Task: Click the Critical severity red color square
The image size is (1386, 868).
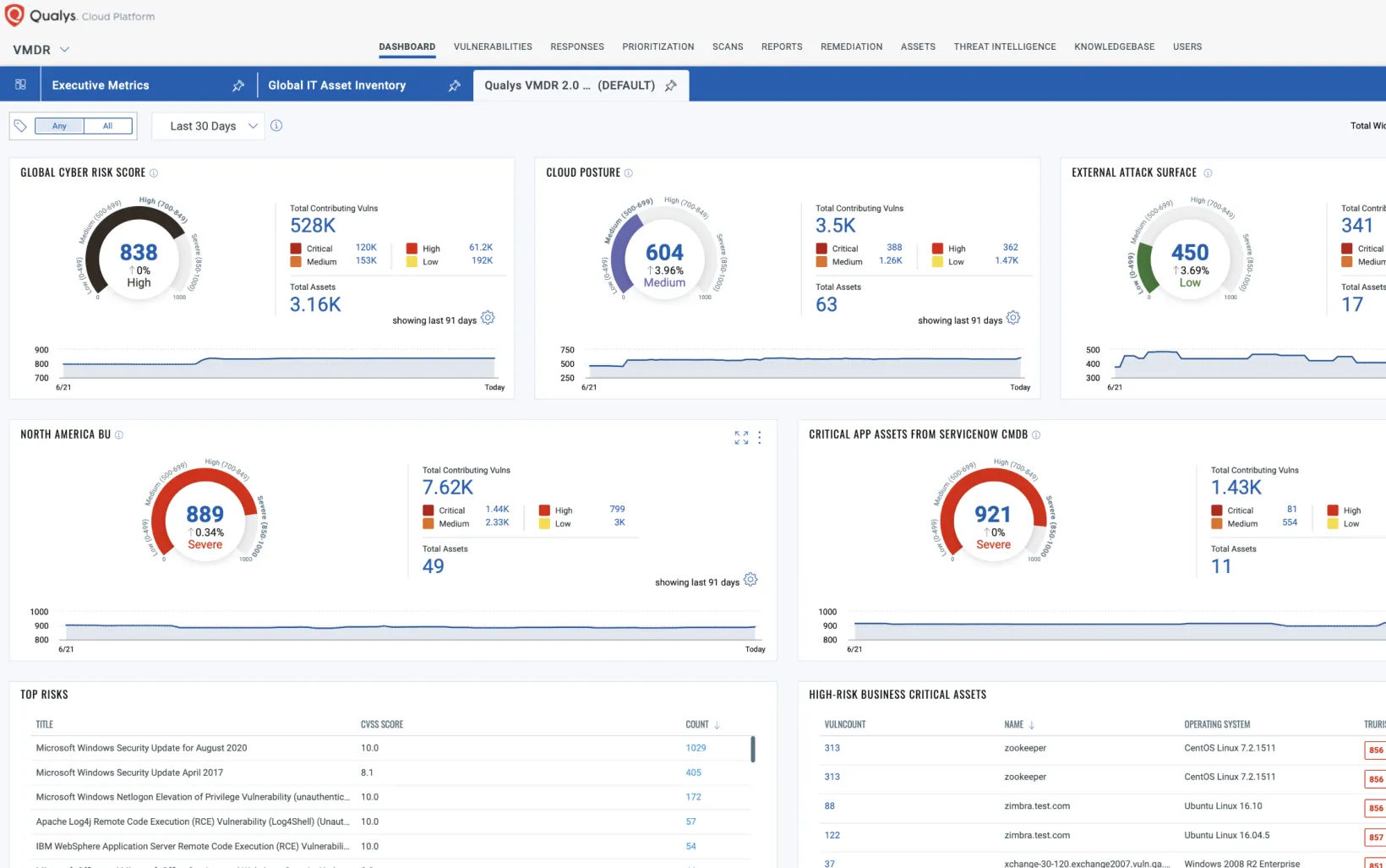Action: pos(297,248)
